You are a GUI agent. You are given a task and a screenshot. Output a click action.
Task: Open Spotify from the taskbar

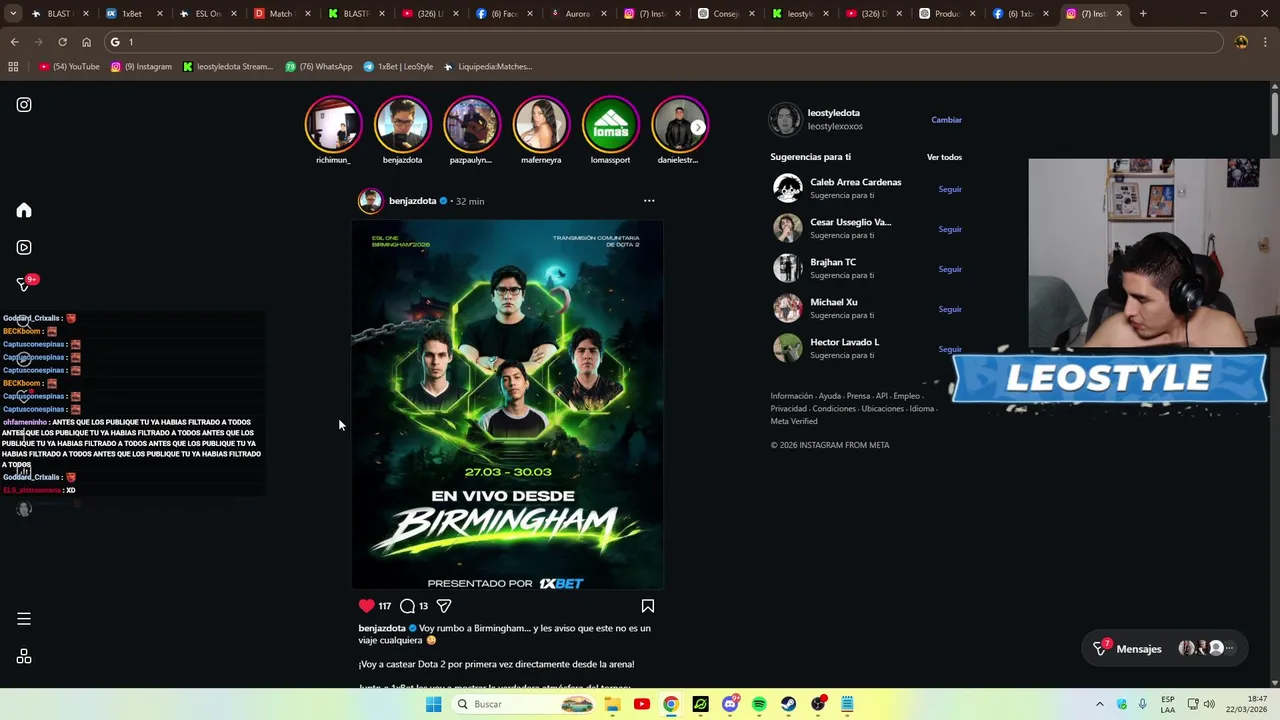click(759, 704)
